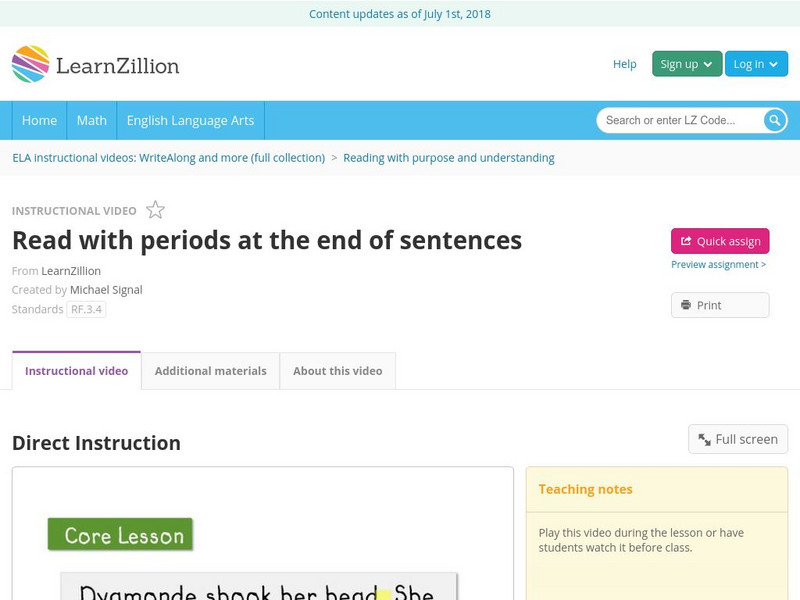
Task: Switch to Additional materials tab
Action: 210,371
